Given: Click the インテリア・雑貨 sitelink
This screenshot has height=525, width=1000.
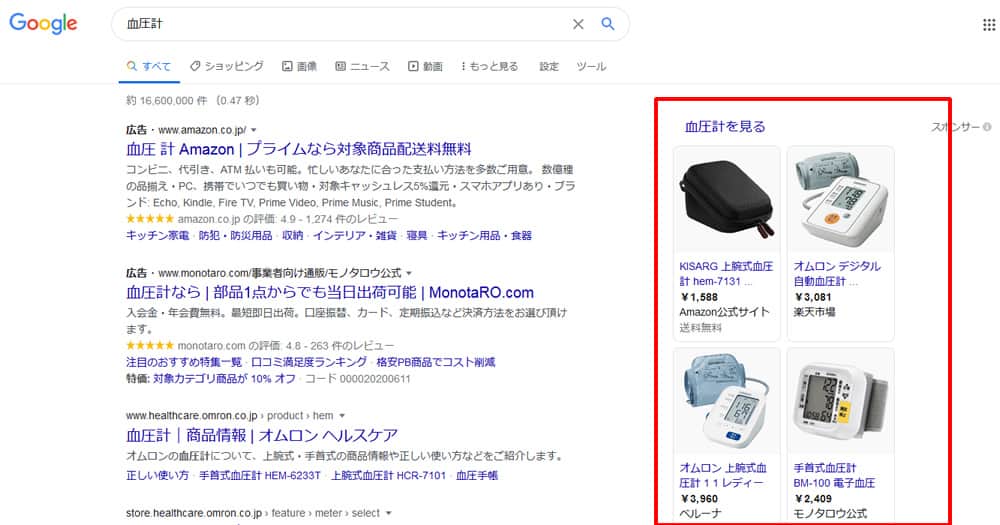Looking at the screenshot, I should (355, 235).
